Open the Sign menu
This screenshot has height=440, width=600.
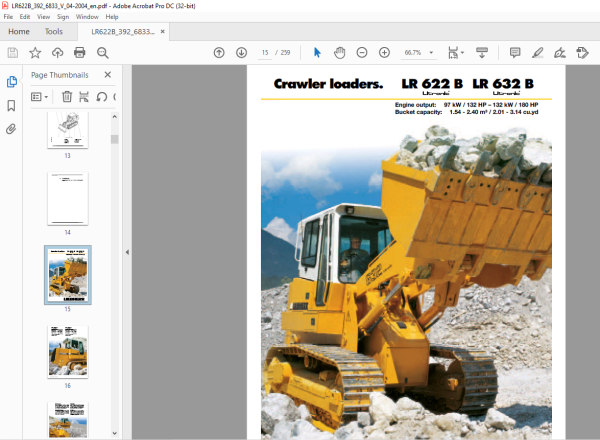(63, 17)
